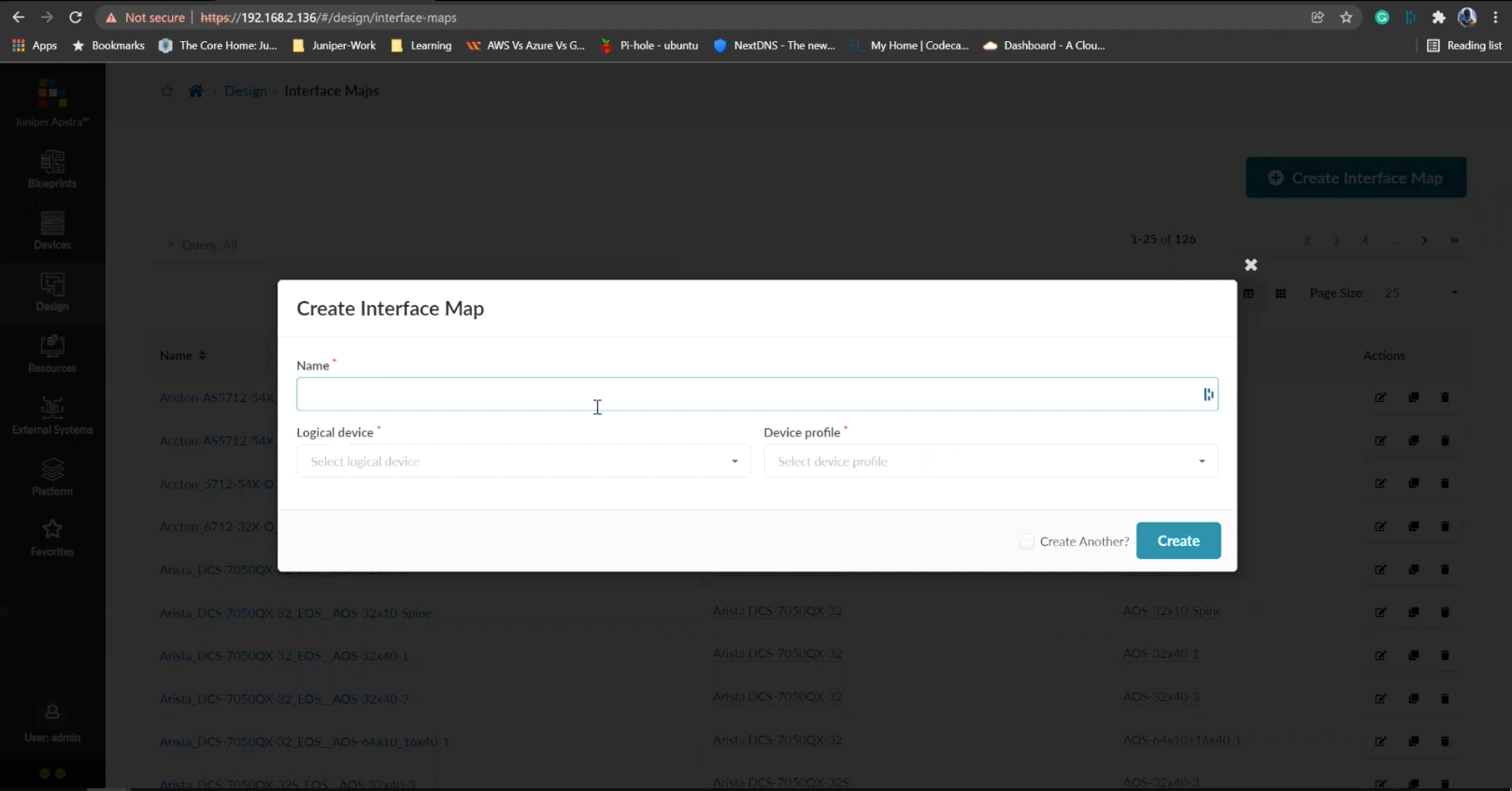Screen dimensions: 1512x791
Task: Open Arista_DCS-7050QX-32_EOS__AOS-32x10-Spine interface map
Action: (295, 613)
